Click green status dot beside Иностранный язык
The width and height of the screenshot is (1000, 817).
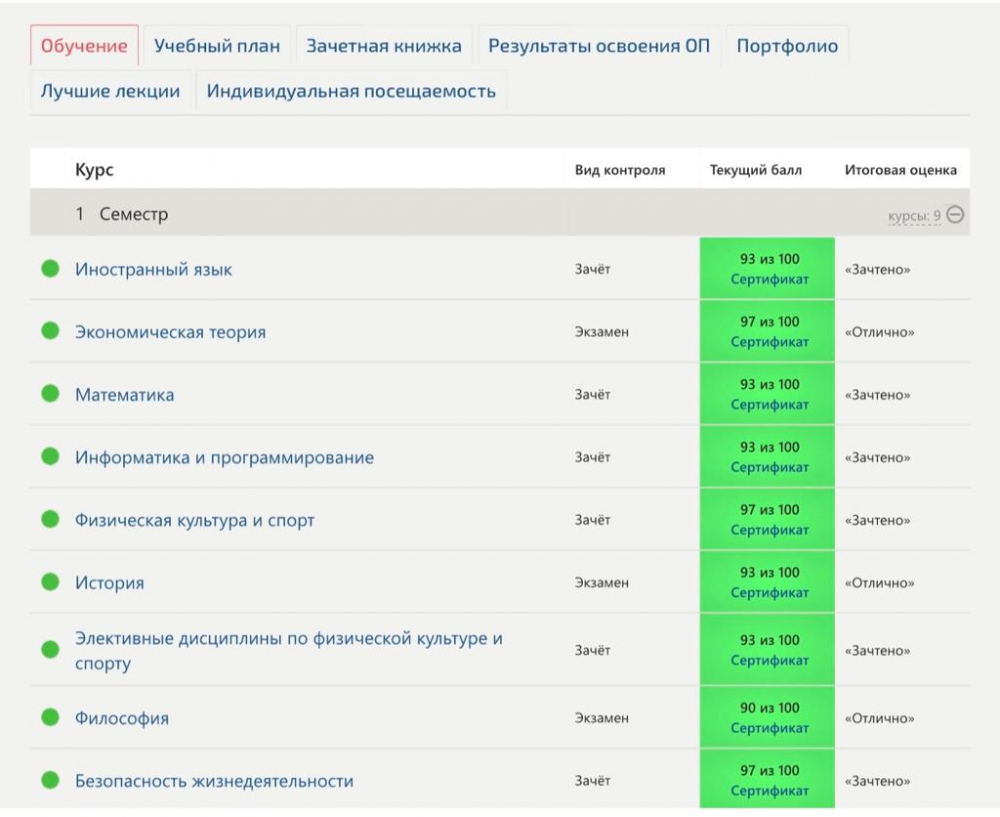point(50,269)
